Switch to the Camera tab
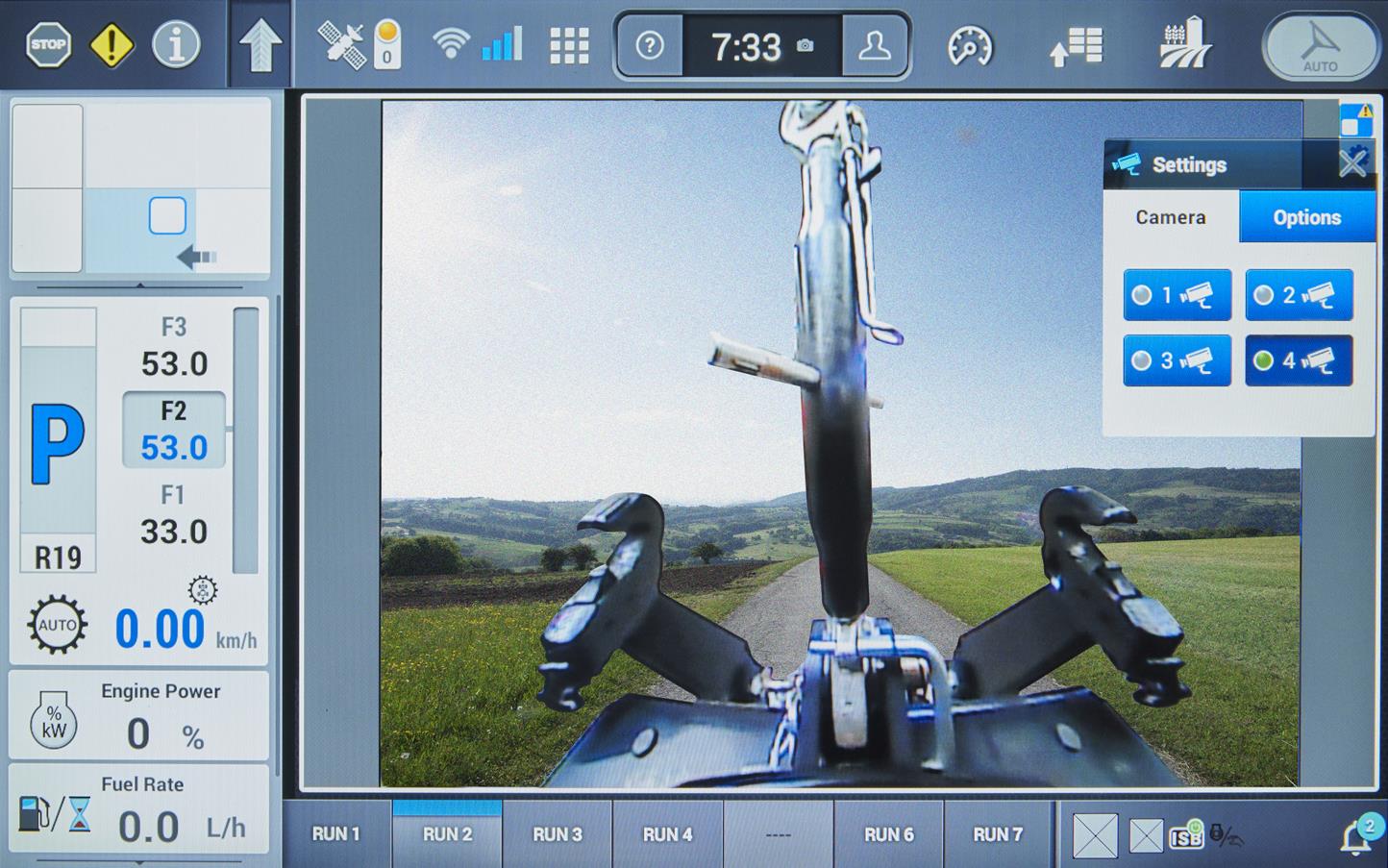 [1171, 217]
